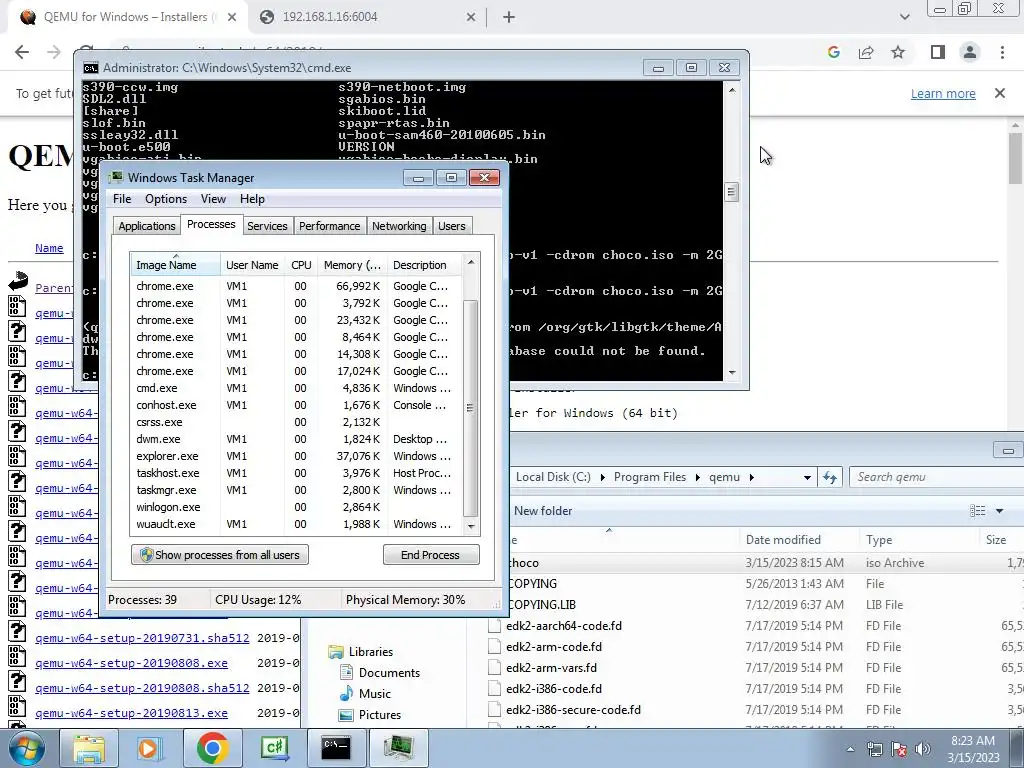The width and height of the screenshot is (1024, 768).
Task: Open Libraries in Explorer navigation pane
Action: pos(370,652)
